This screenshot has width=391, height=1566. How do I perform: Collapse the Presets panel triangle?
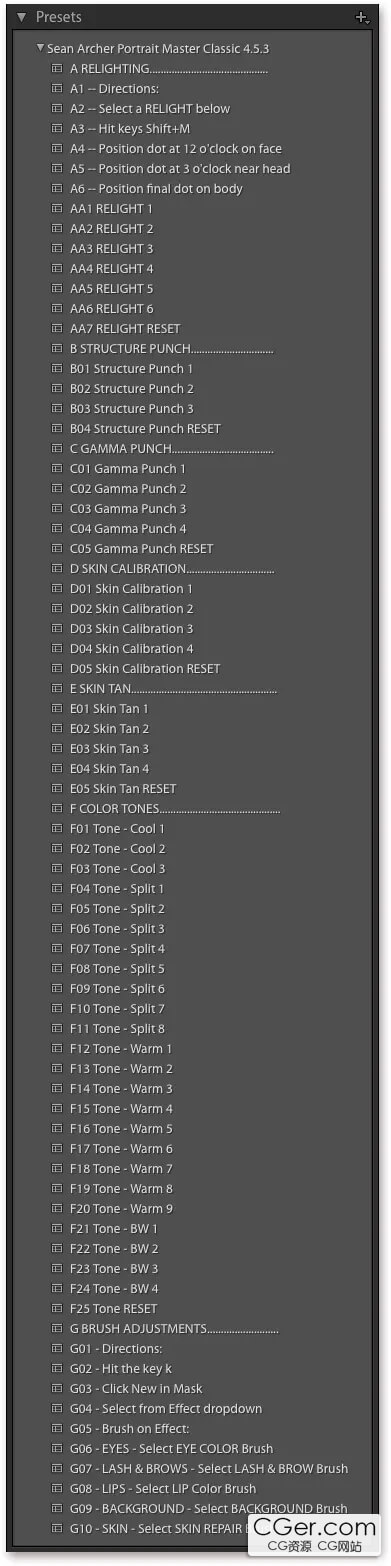(x=21, y=17)
